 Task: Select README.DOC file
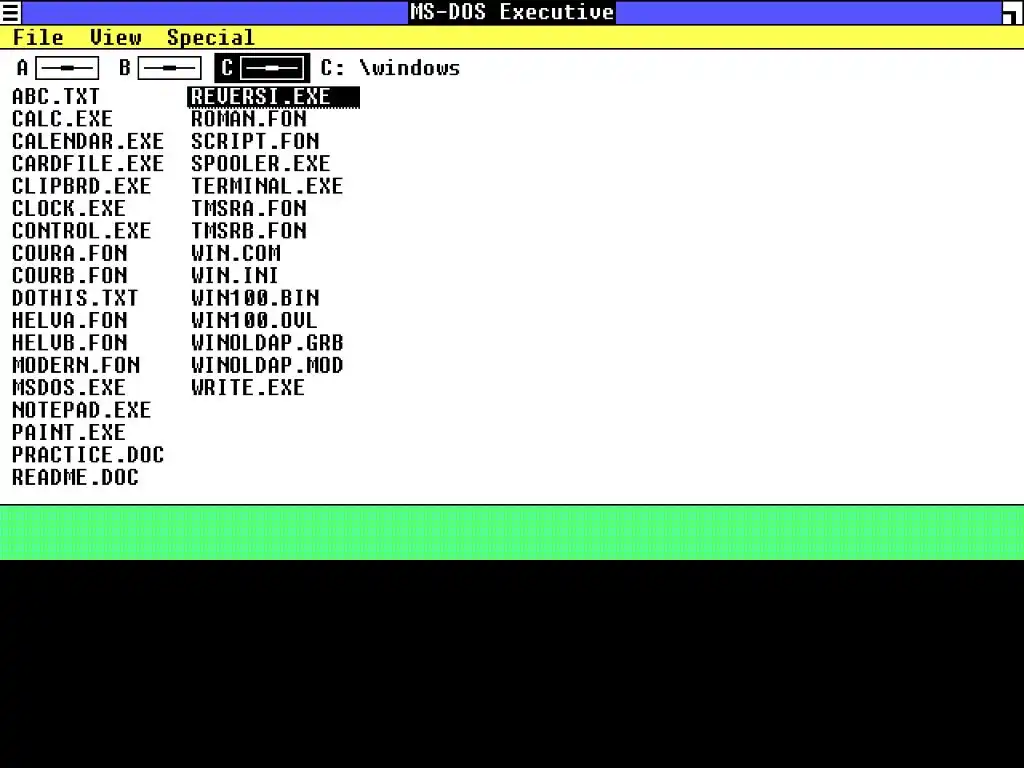tap(75, 477)
